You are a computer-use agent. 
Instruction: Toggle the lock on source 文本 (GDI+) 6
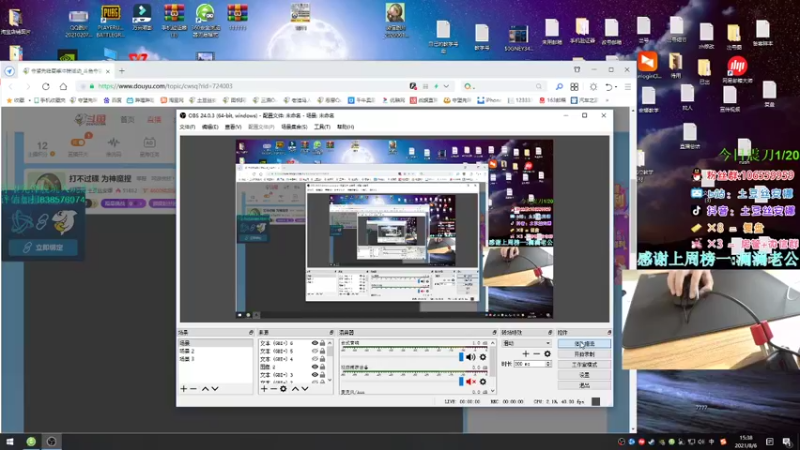point(322,343)
